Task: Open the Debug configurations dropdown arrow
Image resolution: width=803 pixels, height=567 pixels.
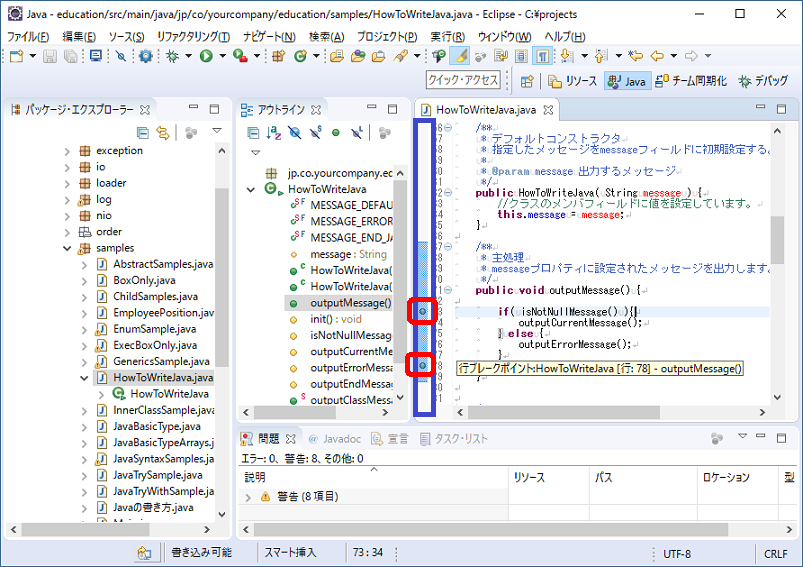Action: (x=188, y=56)
